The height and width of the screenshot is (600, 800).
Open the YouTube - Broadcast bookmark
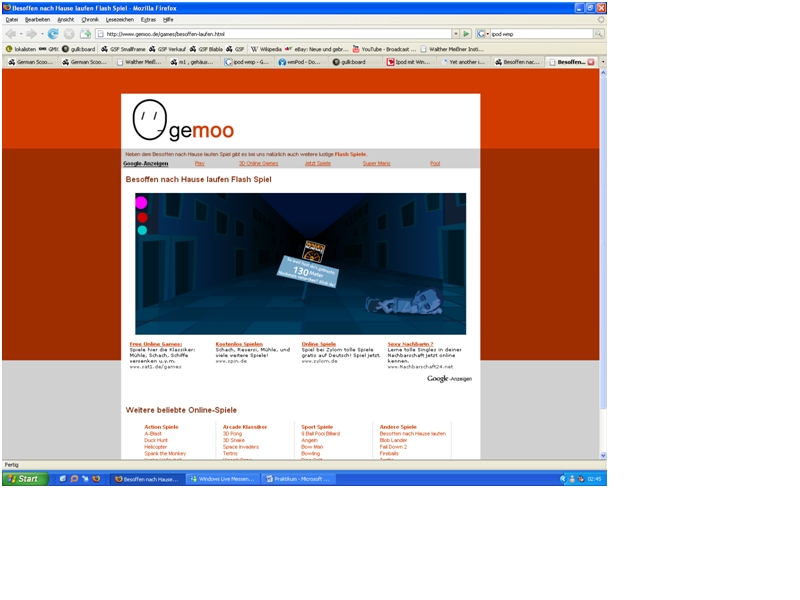coord(384,49)
